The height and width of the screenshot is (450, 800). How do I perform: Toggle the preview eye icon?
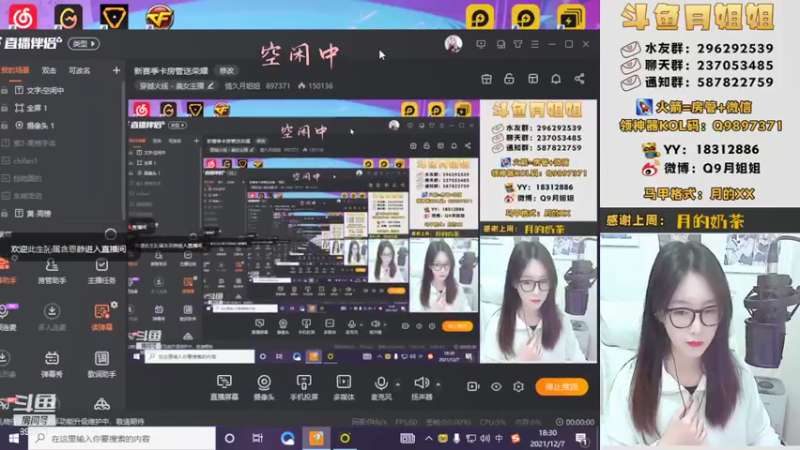[496, 387]
